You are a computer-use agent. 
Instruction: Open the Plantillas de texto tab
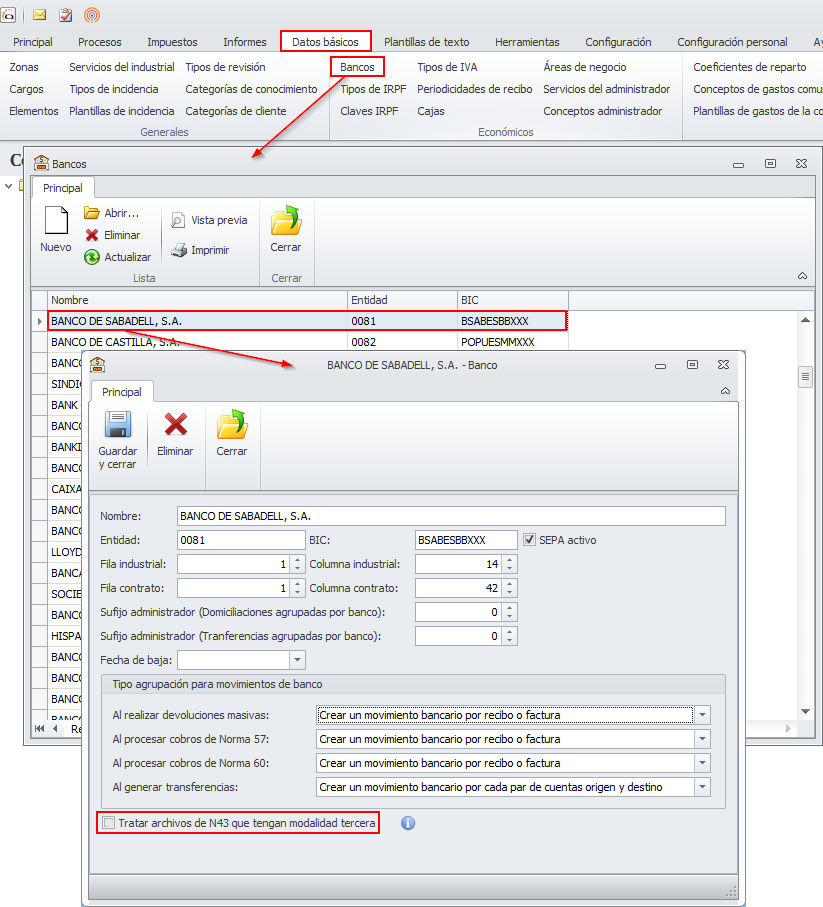[x=426, y=42]
